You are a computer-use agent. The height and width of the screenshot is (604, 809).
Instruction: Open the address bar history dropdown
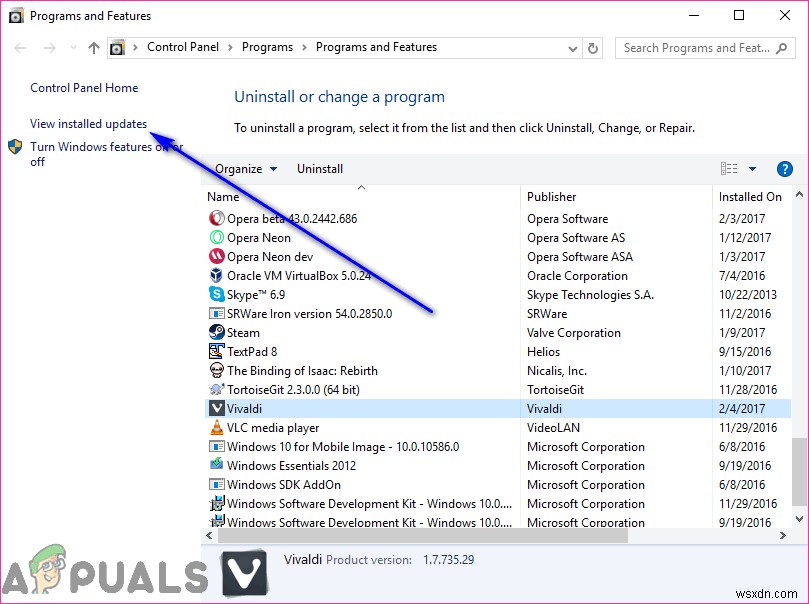pyautogui.click(x=571, y=47)
